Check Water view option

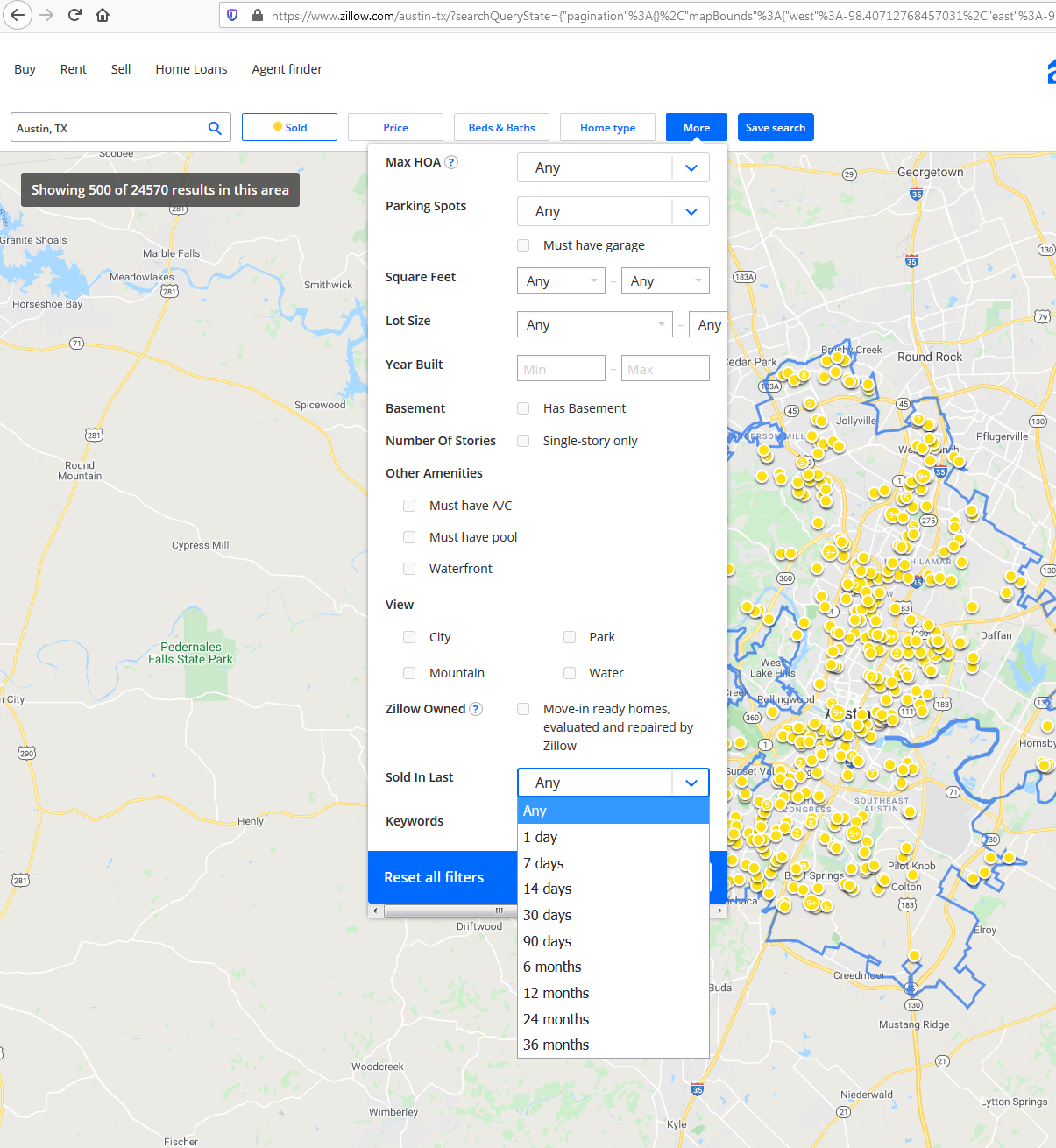click(x=570, y=673)
